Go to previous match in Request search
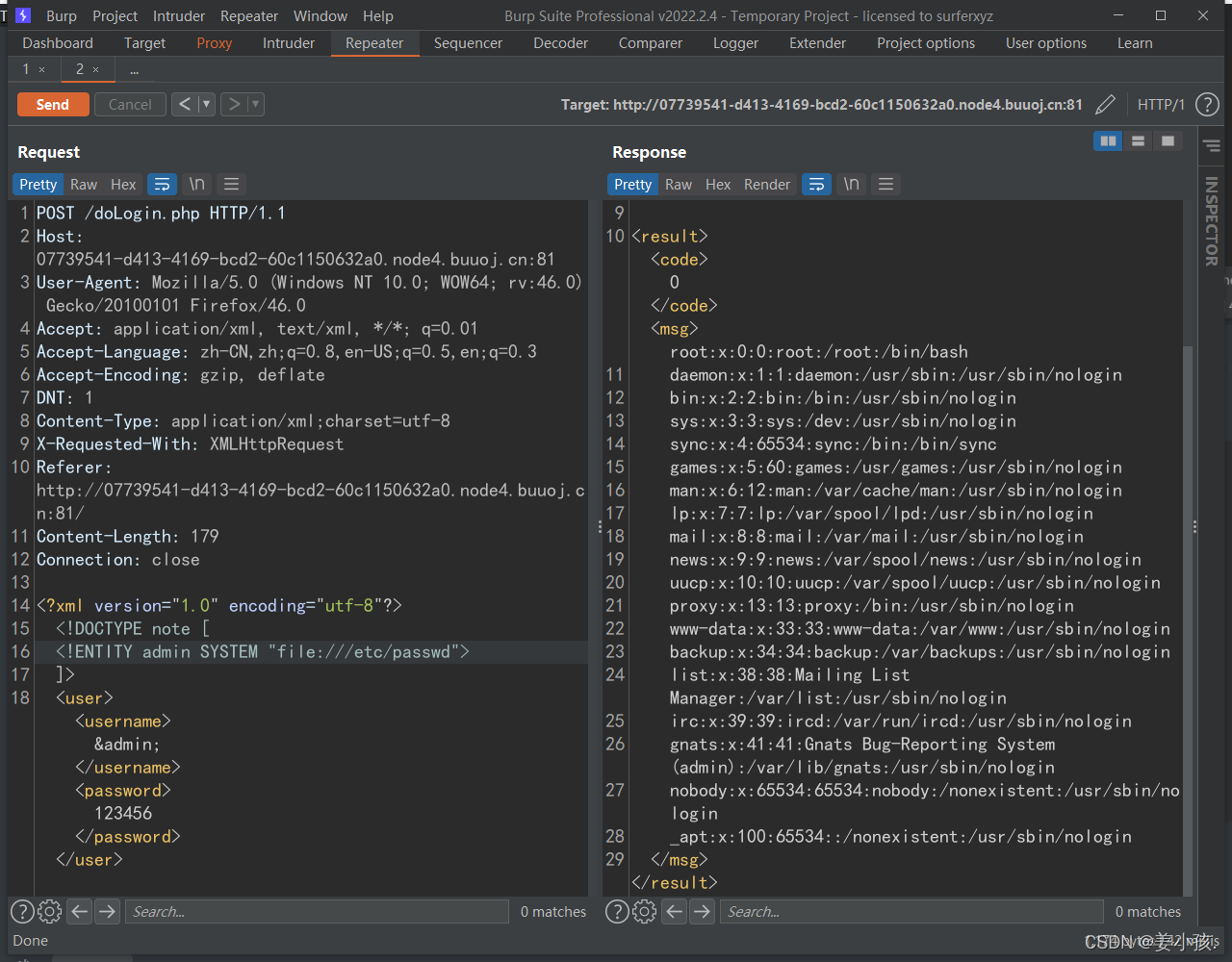The image size is (1232, 962). pos(80,912)
